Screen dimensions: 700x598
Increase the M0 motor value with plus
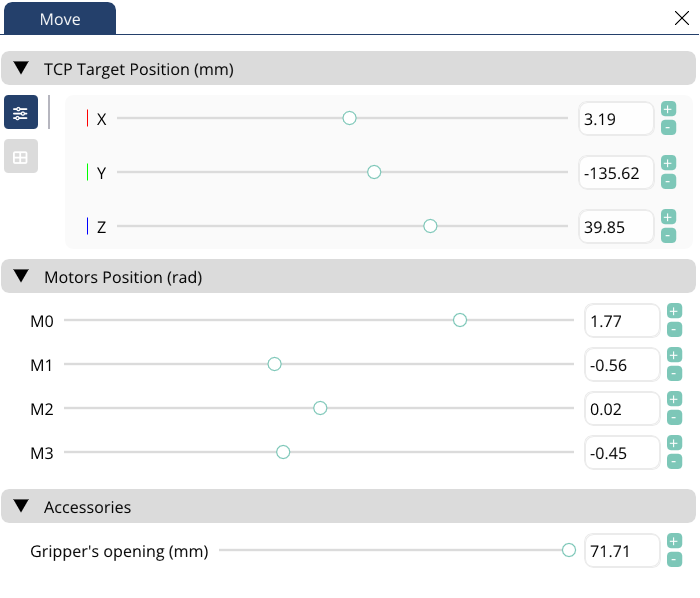tap(674, 311)
